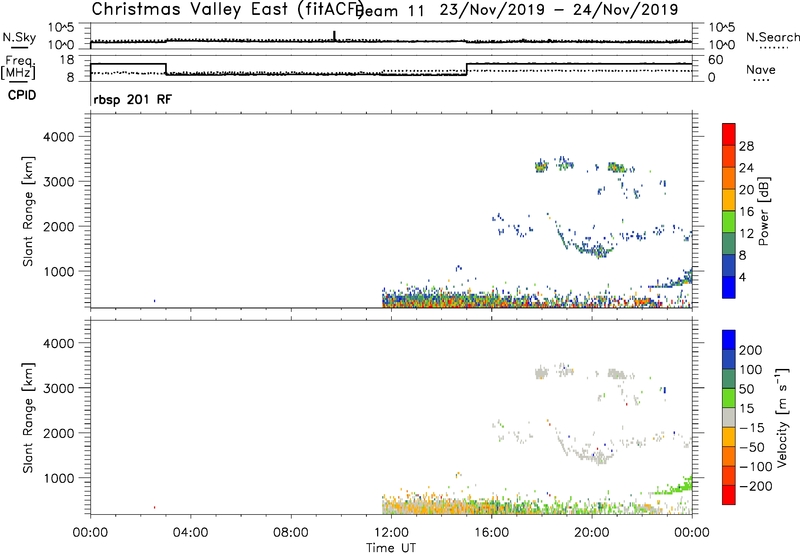Select the 'Beam 11' label in the title
This screenshot has width=800, height=554.
(390, 11)
